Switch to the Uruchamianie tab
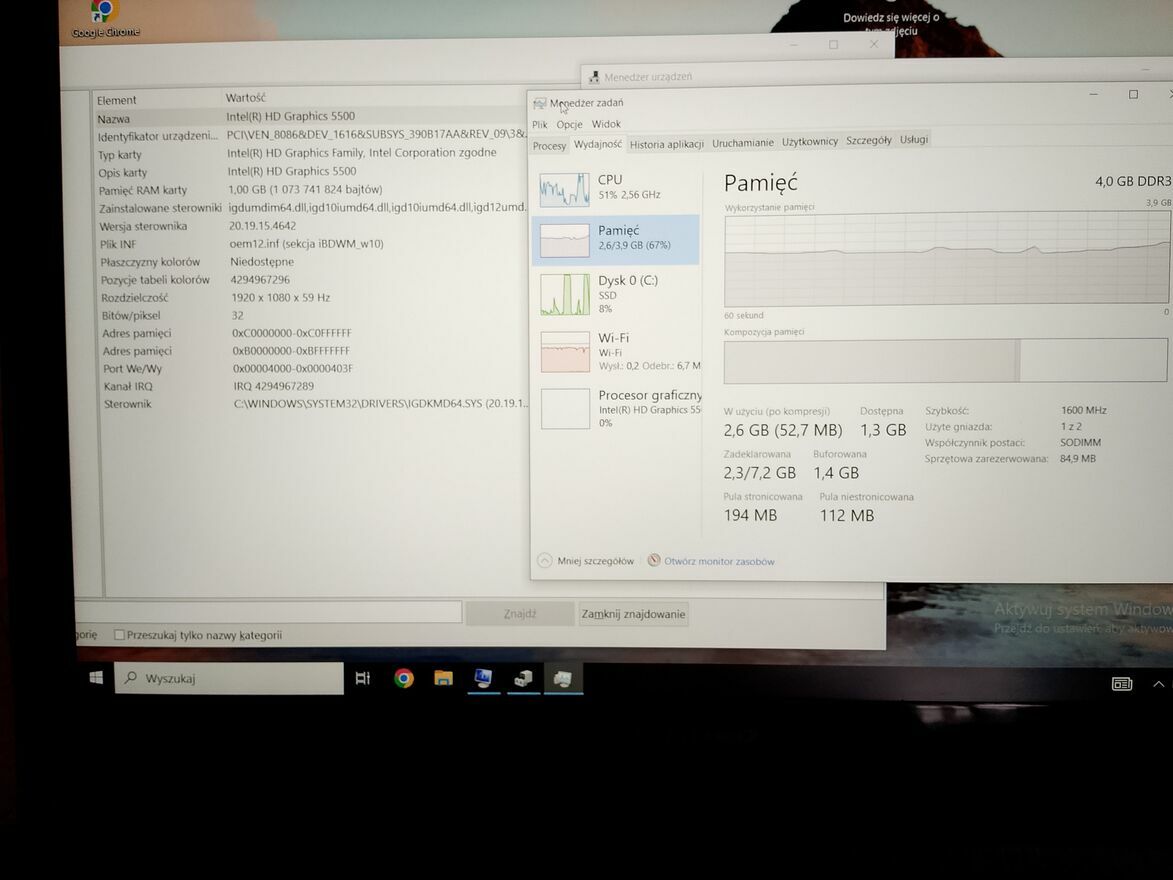This screenshot has width=1173, height=880. (x=742, y=143)
